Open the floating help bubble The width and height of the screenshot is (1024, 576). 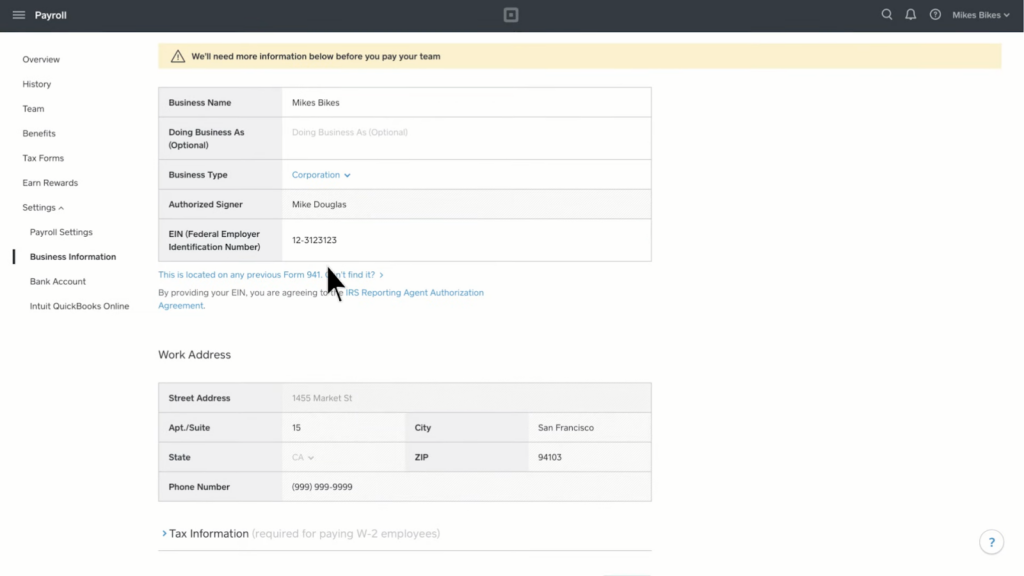pos(991,542)
